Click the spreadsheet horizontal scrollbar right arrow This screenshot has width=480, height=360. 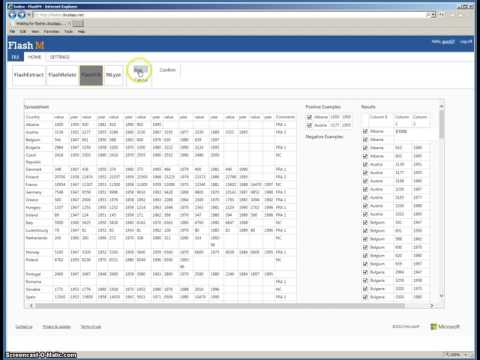click(432, 306)
